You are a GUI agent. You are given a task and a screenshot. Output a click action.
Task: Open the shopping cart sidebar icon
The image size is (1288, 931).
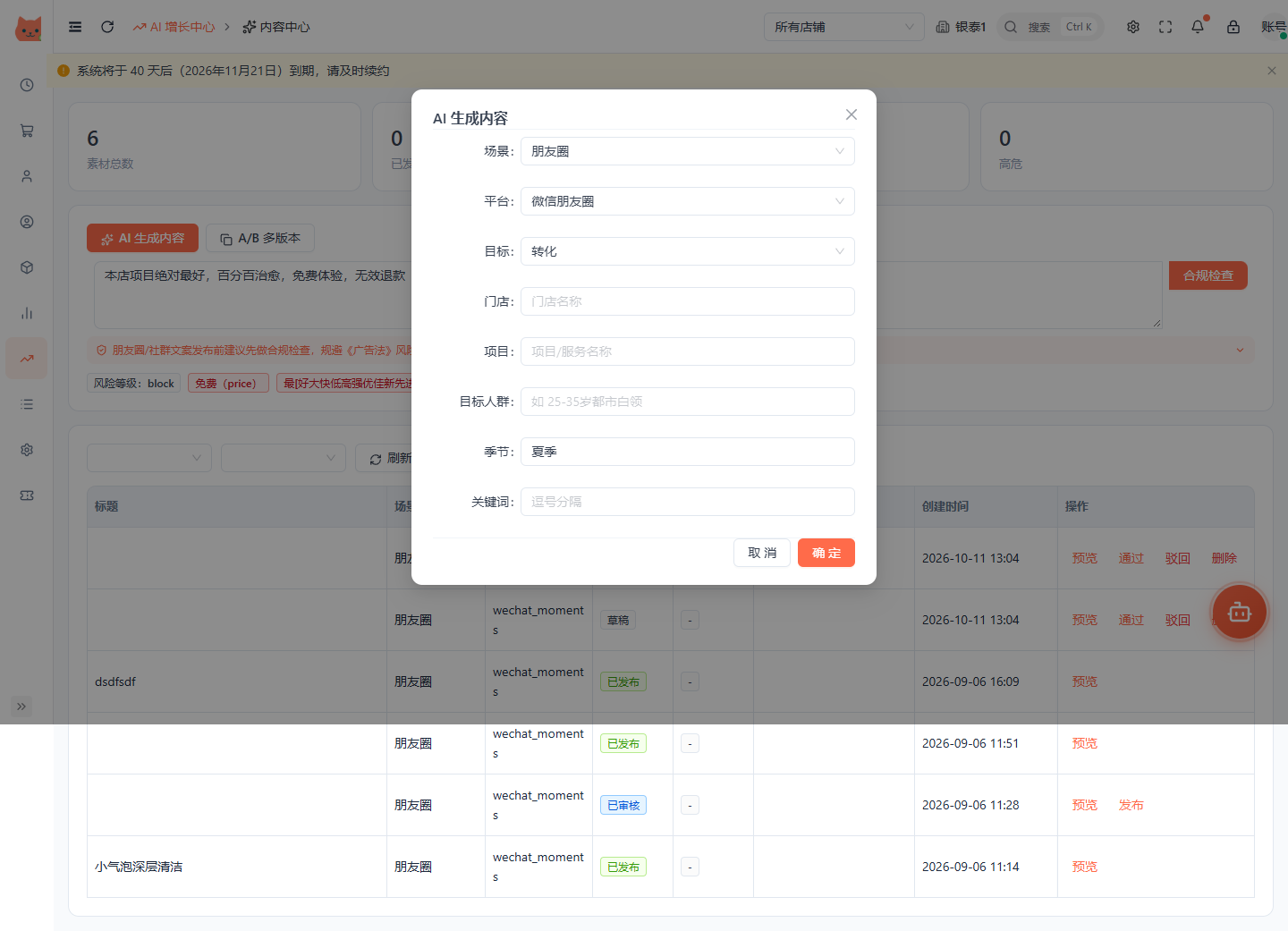(27, 131)
